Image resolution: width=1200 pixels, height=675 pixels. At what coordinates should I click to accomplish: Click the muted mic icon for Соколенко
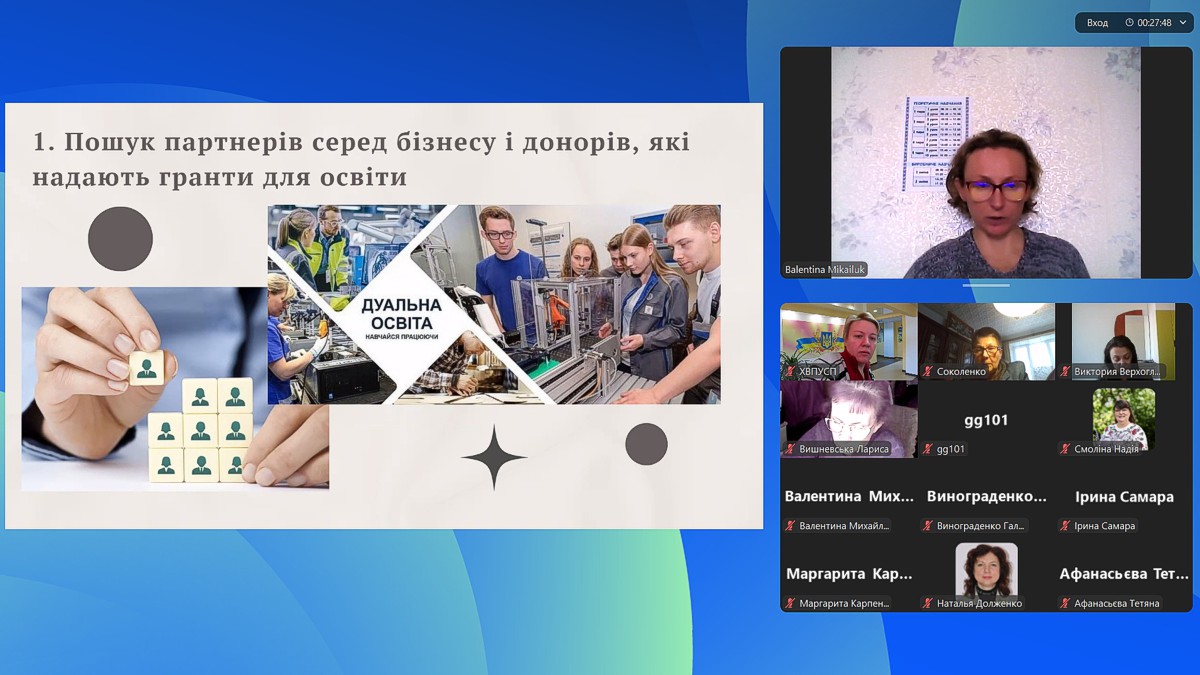pyautogui.click(x=928, y=372)
